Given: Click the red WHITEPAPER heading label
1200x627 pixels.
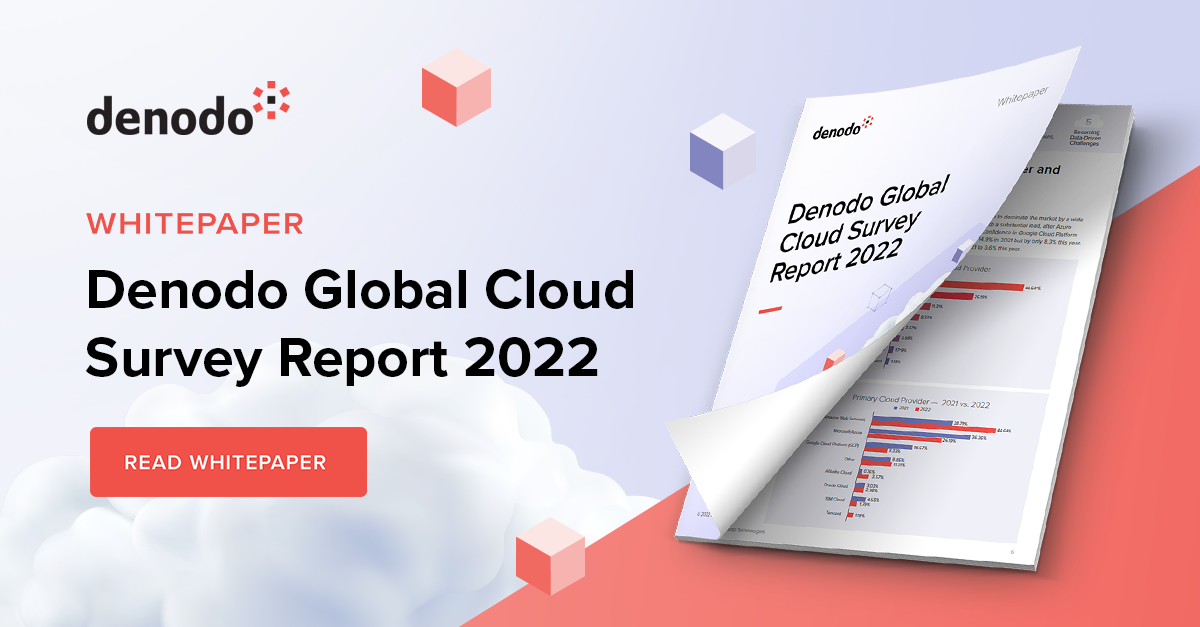Looking at the screenshot, I should coord(194,222).
